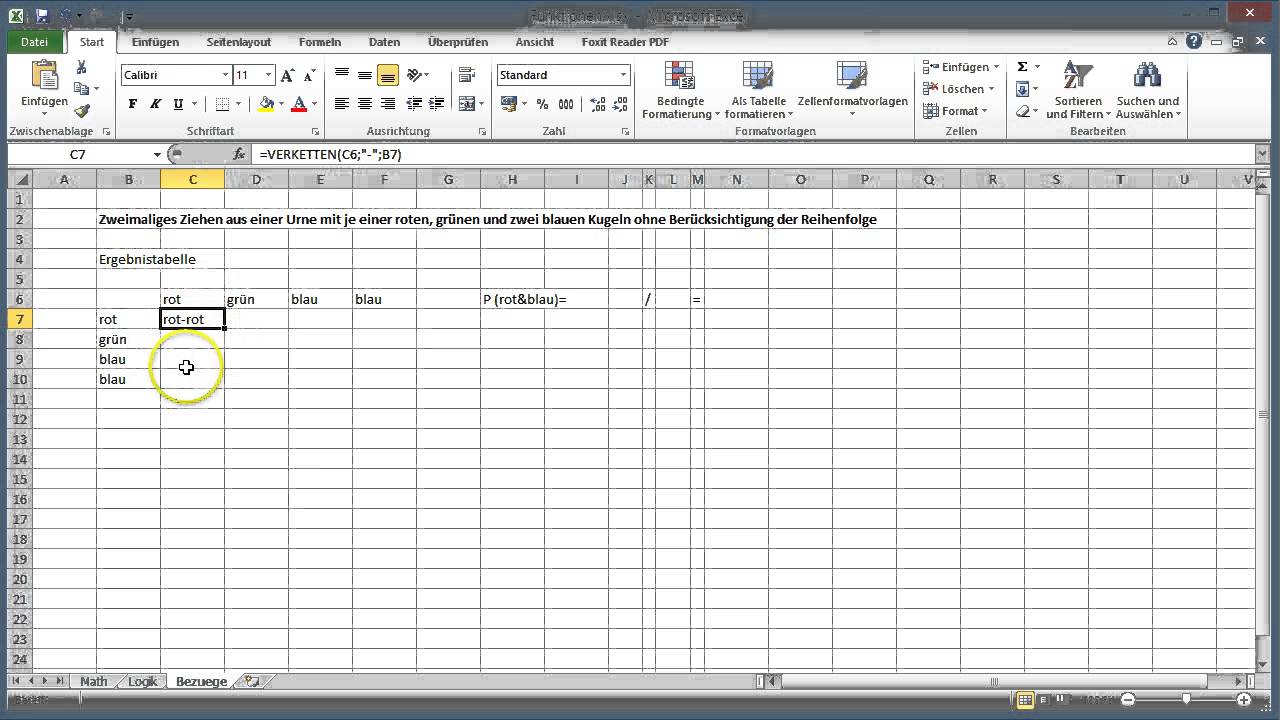Click the Format Painter brush icon
The height and width of the screenshot is (720, 1280).
coord(82,111)
